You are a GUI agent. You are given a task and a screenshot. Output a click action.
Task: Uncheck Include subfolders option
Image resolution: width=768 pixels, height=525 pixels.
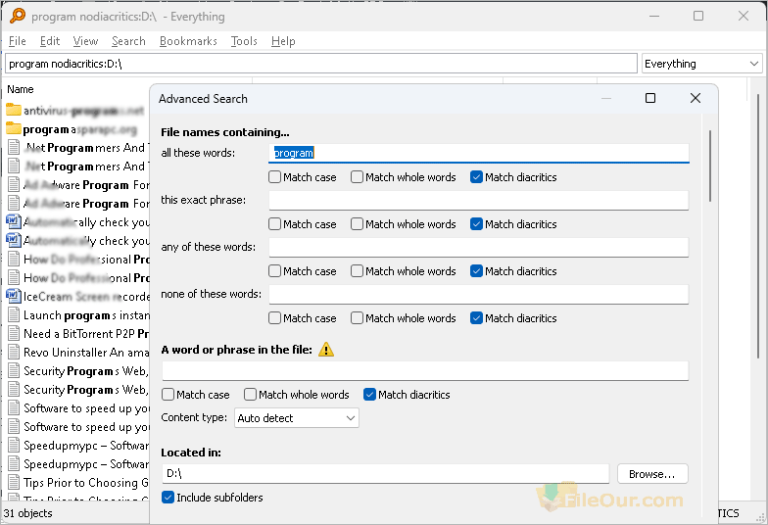coord(168,497)
